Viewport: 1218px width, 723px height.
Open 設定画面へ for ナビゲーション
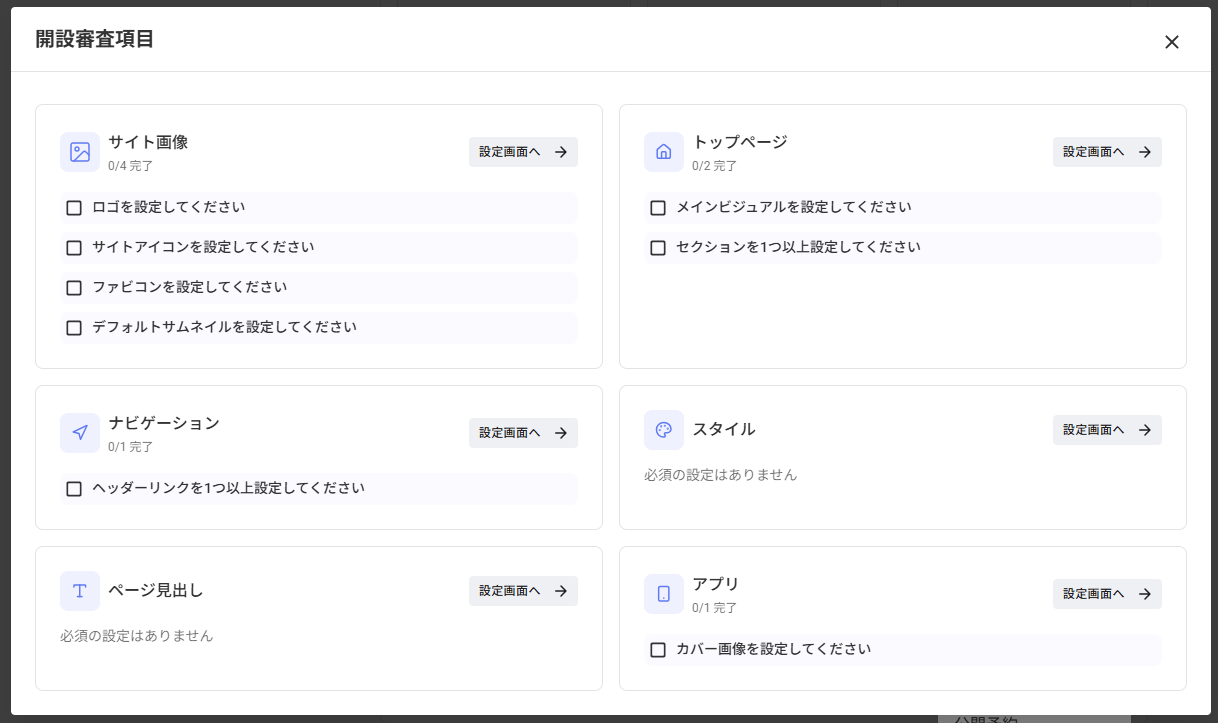coord(523,433)
